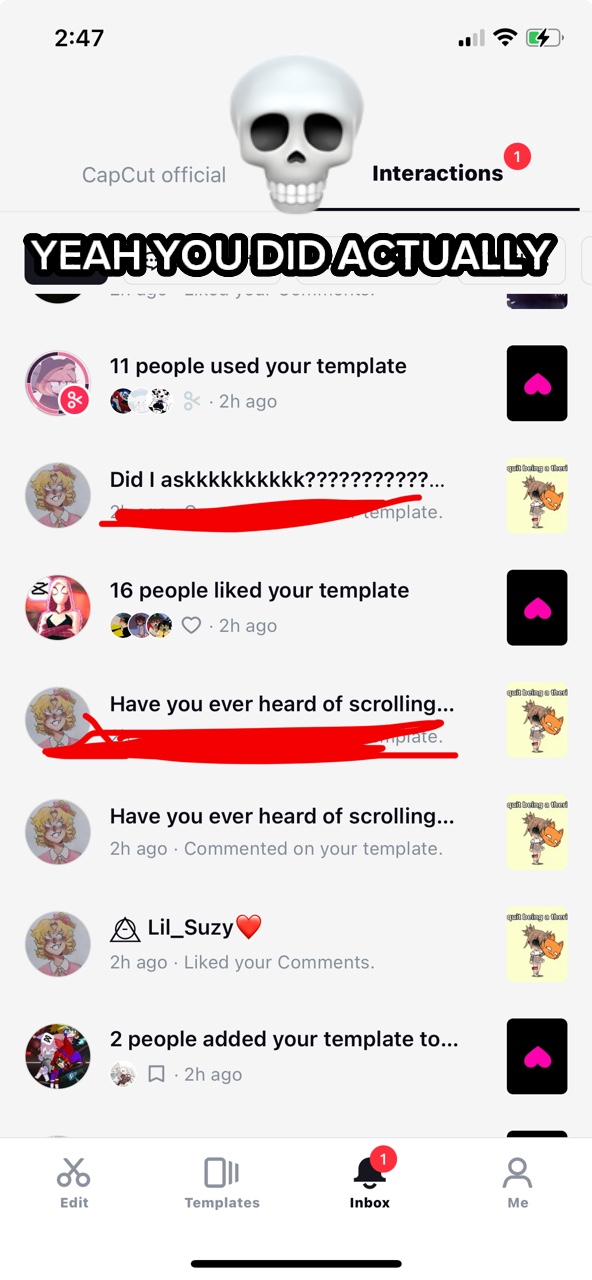
Task: Tap the Inbox bell icon
Action: [x=369, y=1172]
